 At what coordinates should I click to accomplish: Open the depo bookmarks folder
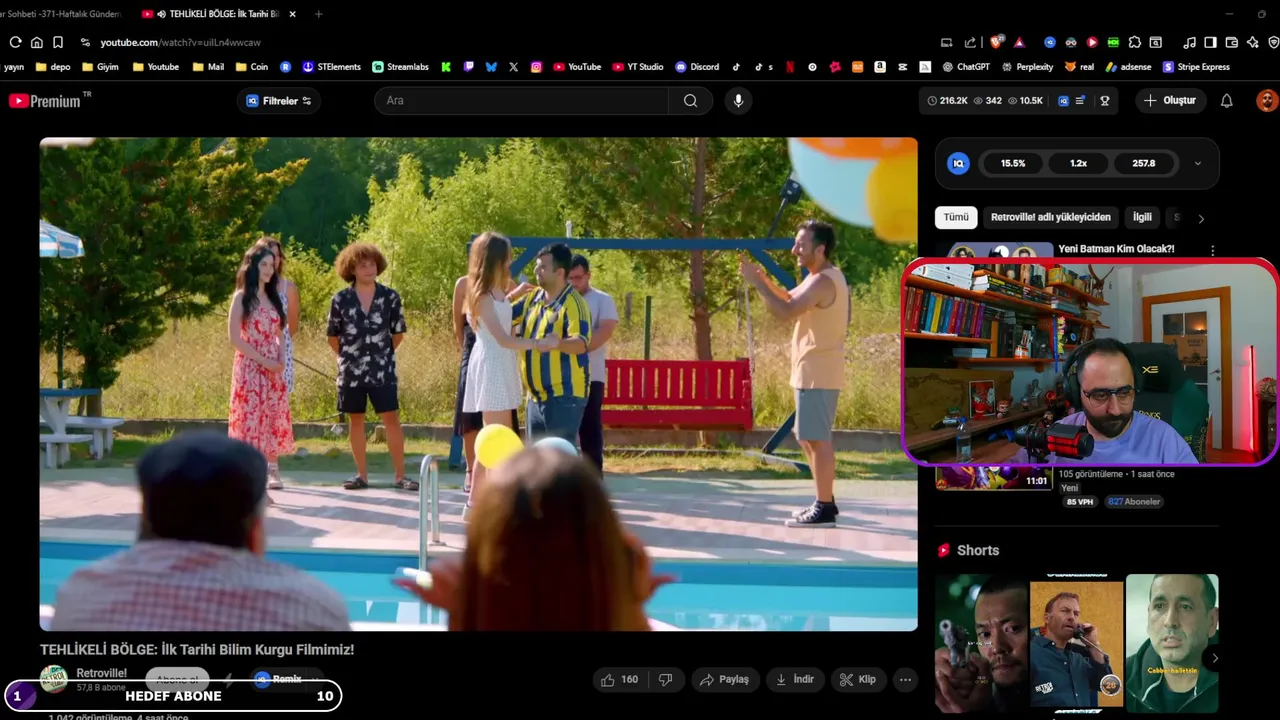pos(53,67)
